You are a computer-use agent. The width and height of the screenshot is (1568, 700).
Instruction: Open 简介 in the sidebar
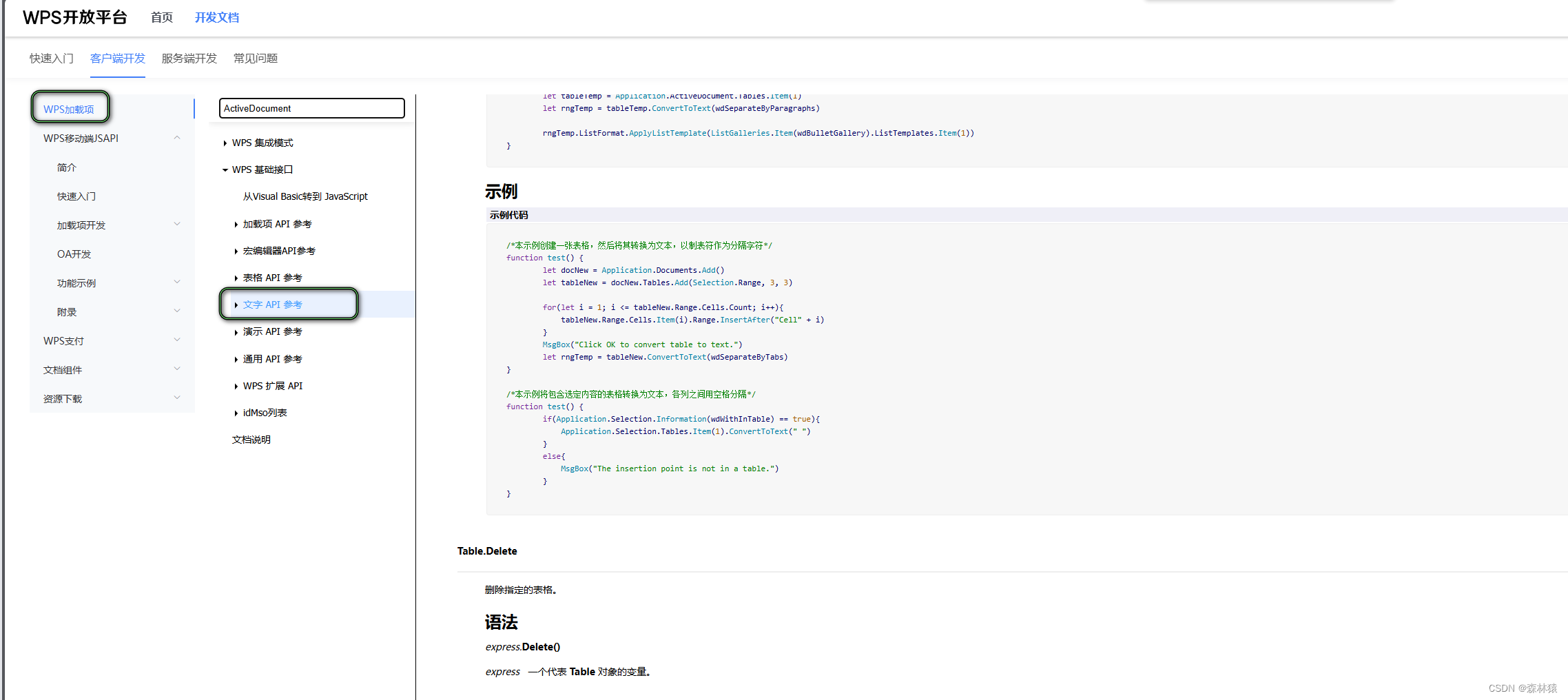point(67,167)
